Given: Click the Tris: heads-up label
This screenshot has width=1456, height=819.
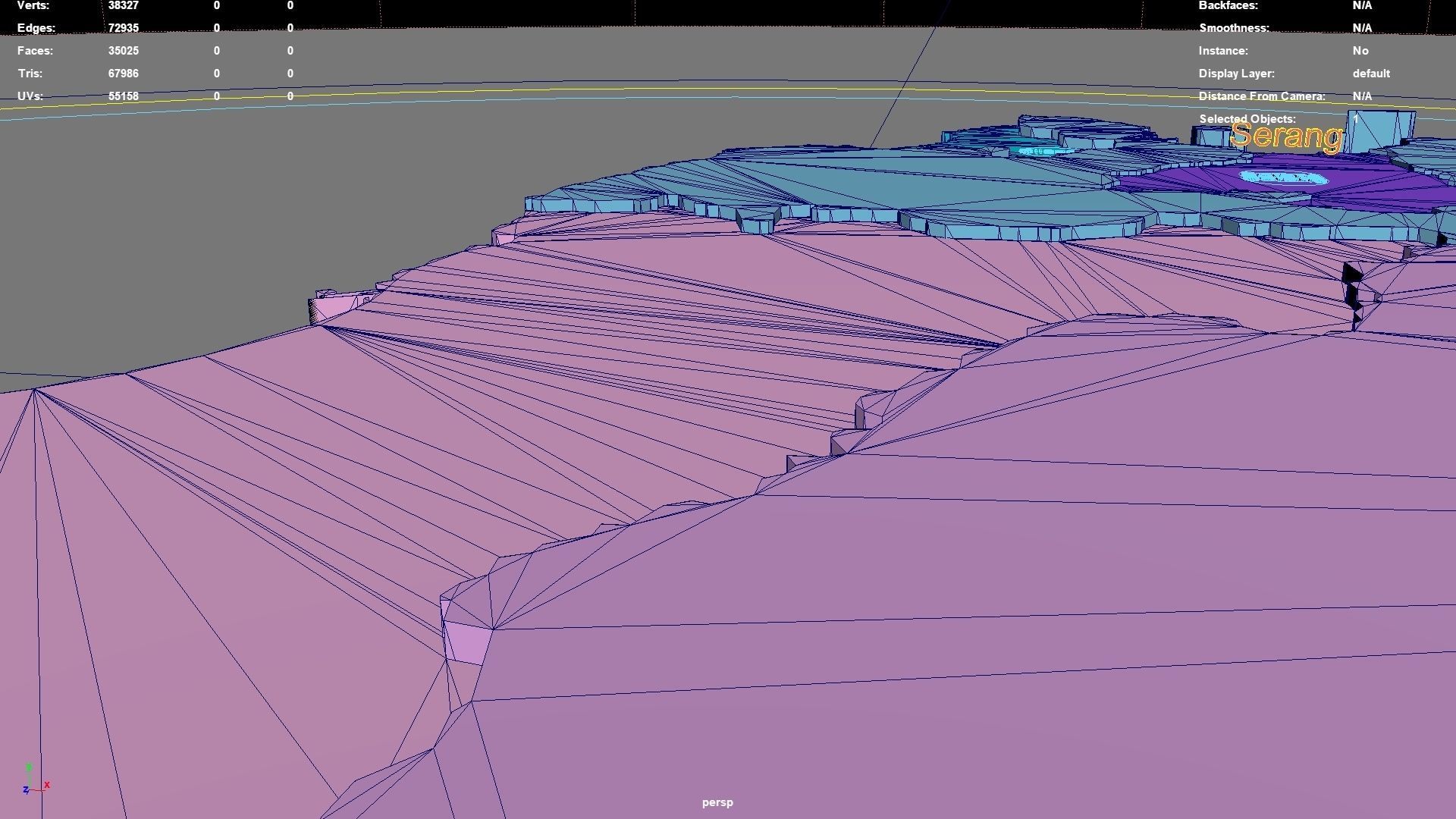Looking at the screenshot, I should coord(30,74).
